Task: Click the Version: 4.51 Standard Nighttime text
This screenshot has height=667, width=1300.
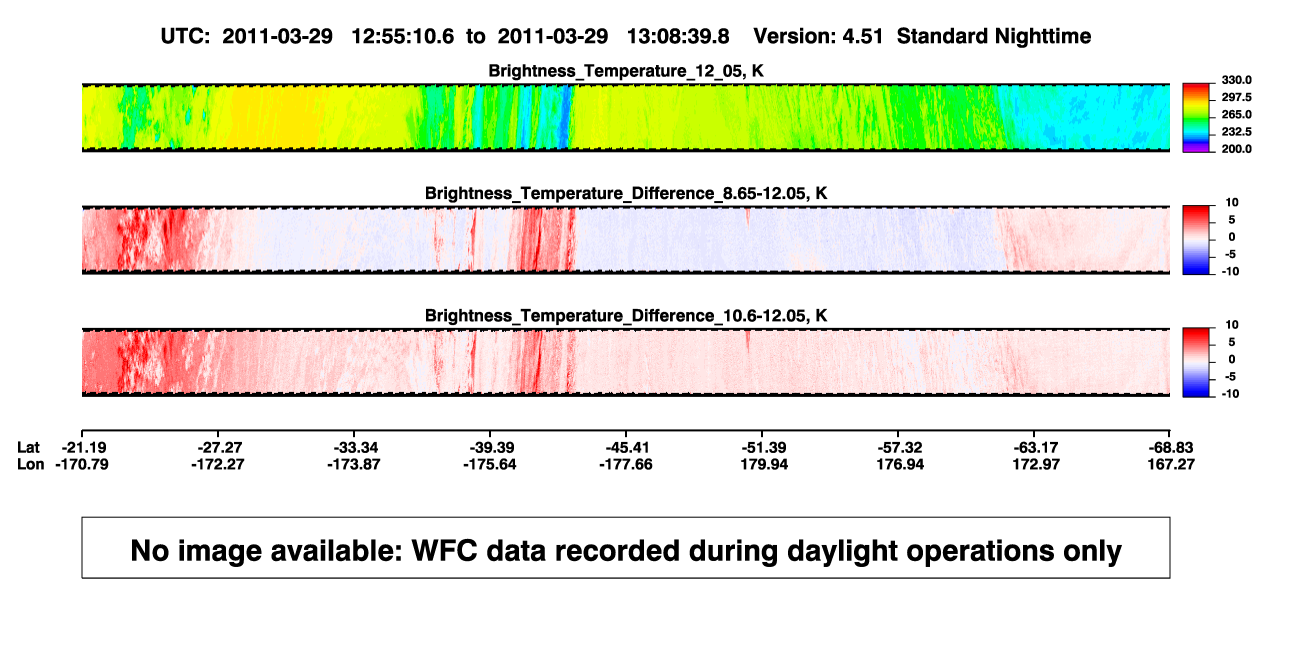Action: click(x=922, y=36)
